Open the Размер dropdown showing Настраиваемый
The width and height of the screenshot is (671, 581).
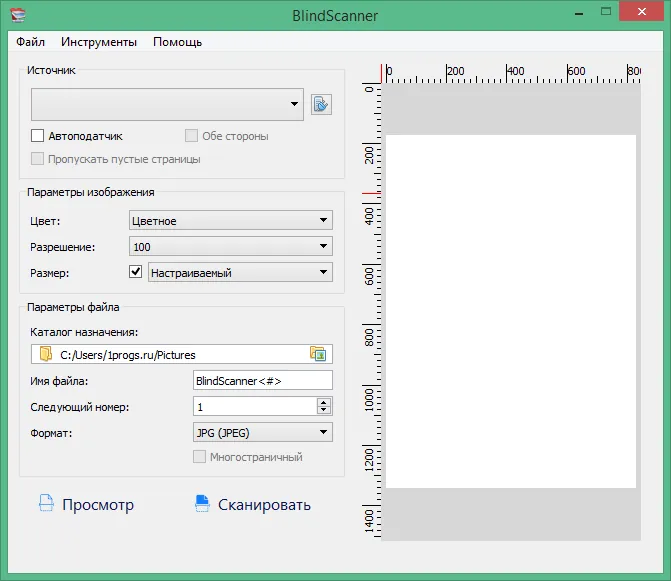tap(240, 272)
